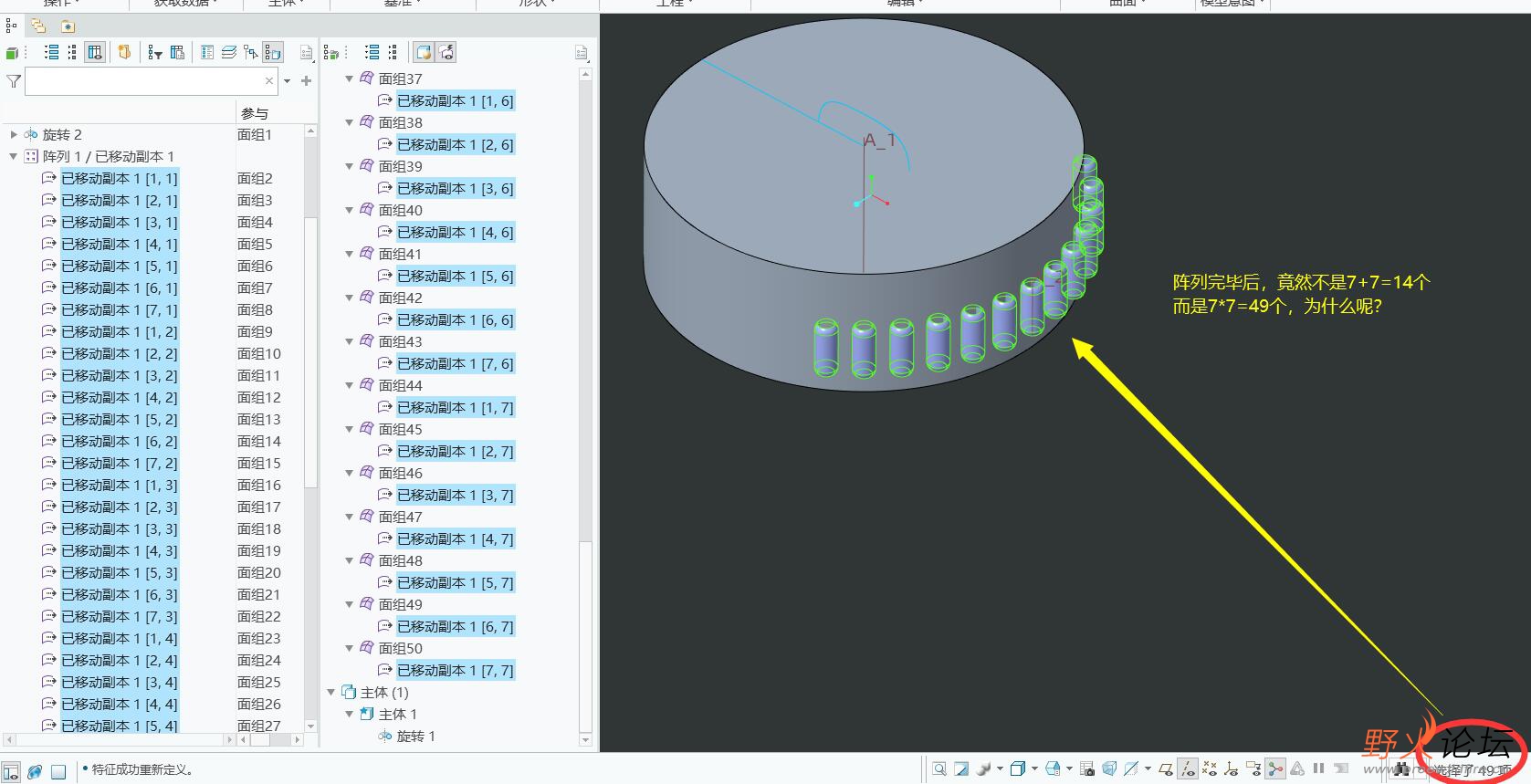Screen dimensions: 1531x784
Task: Click the view manager icon
Action: click(1086, 768)
